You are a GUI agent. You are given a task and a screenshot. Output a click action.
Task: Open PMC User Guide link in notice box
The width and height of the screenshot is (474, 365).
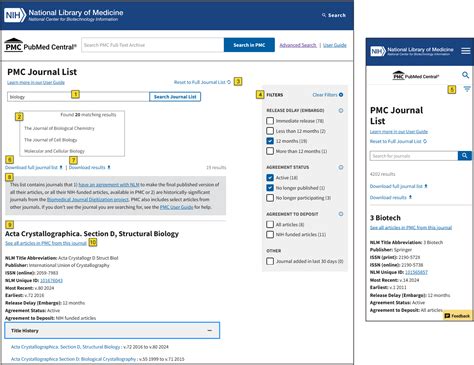[x=176, y=207]
